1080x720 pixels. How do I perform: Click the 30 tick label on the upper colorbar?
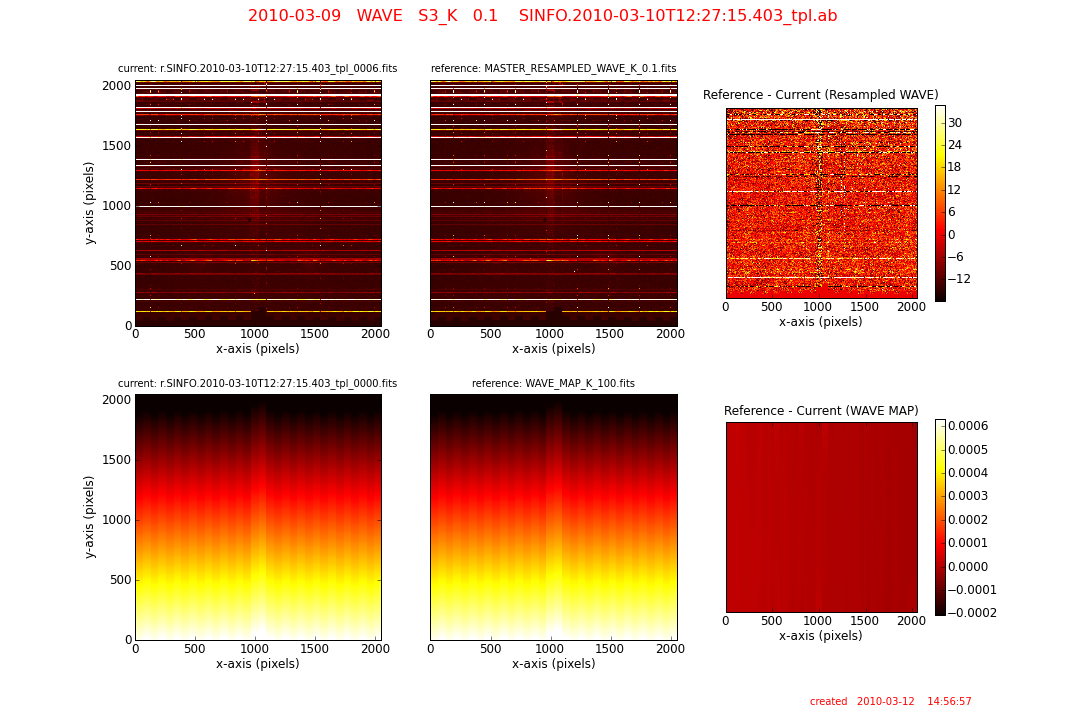(x=954, y=123)
